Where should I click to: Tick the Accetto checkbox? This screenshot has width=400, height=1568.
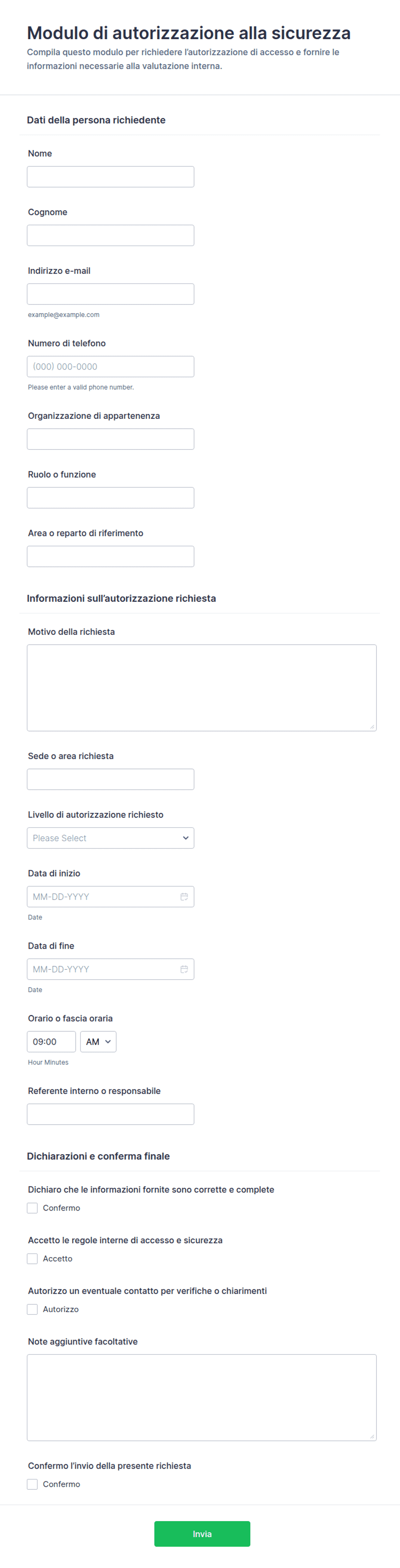pos(32,1258)
